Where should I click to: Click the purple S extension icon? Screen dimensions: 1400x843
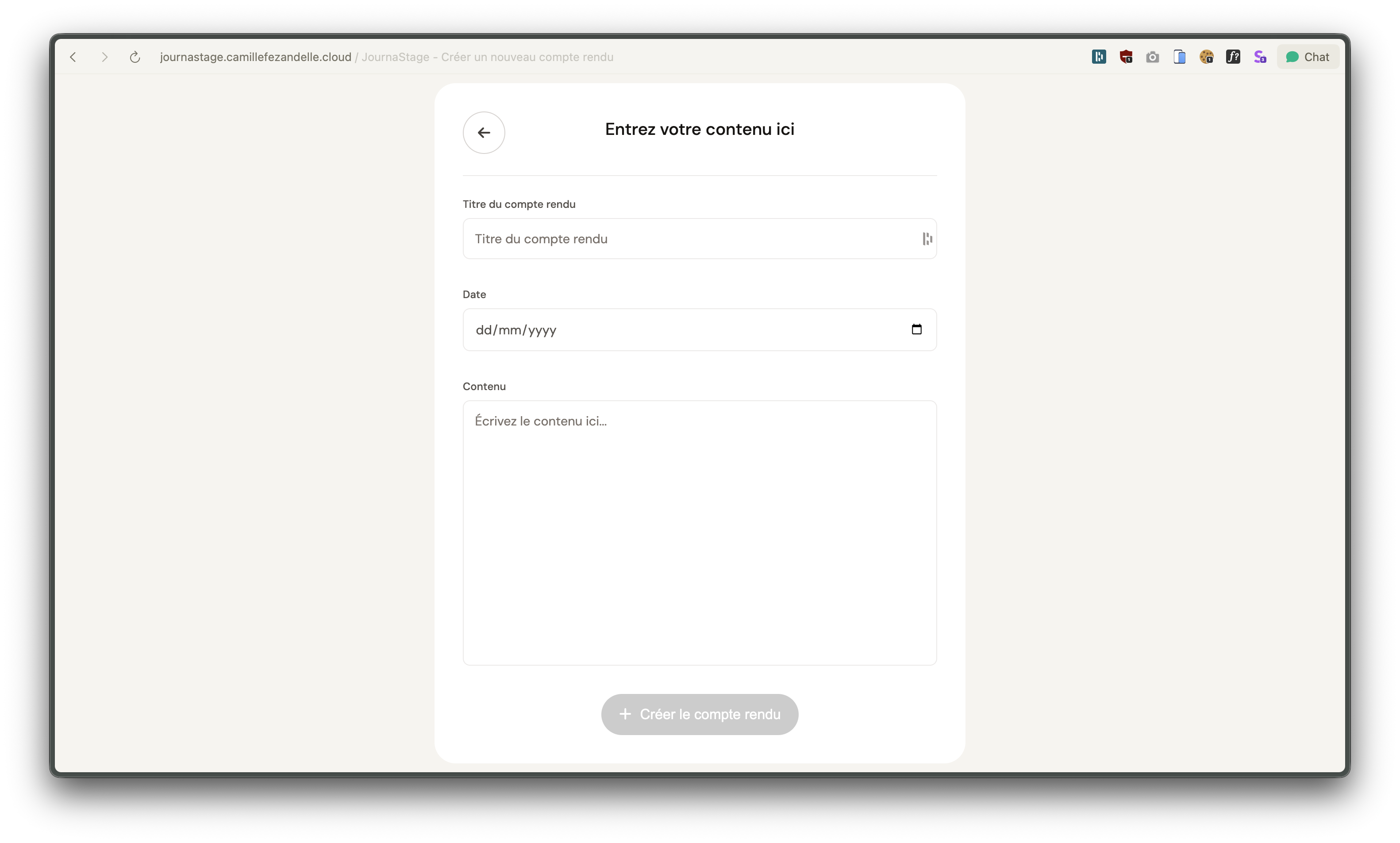pyautogui.click(x=1260, y=57)
